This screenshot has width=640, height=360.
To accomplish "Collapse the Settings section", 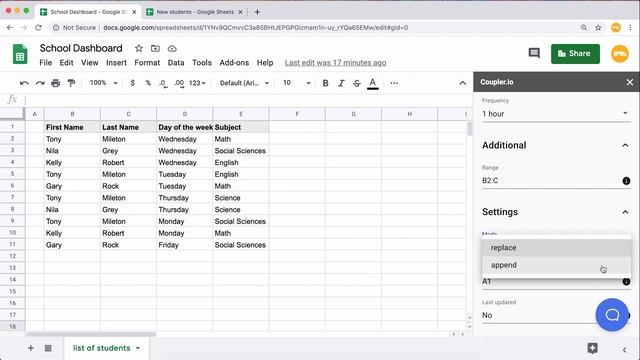I will coord(625,212).
